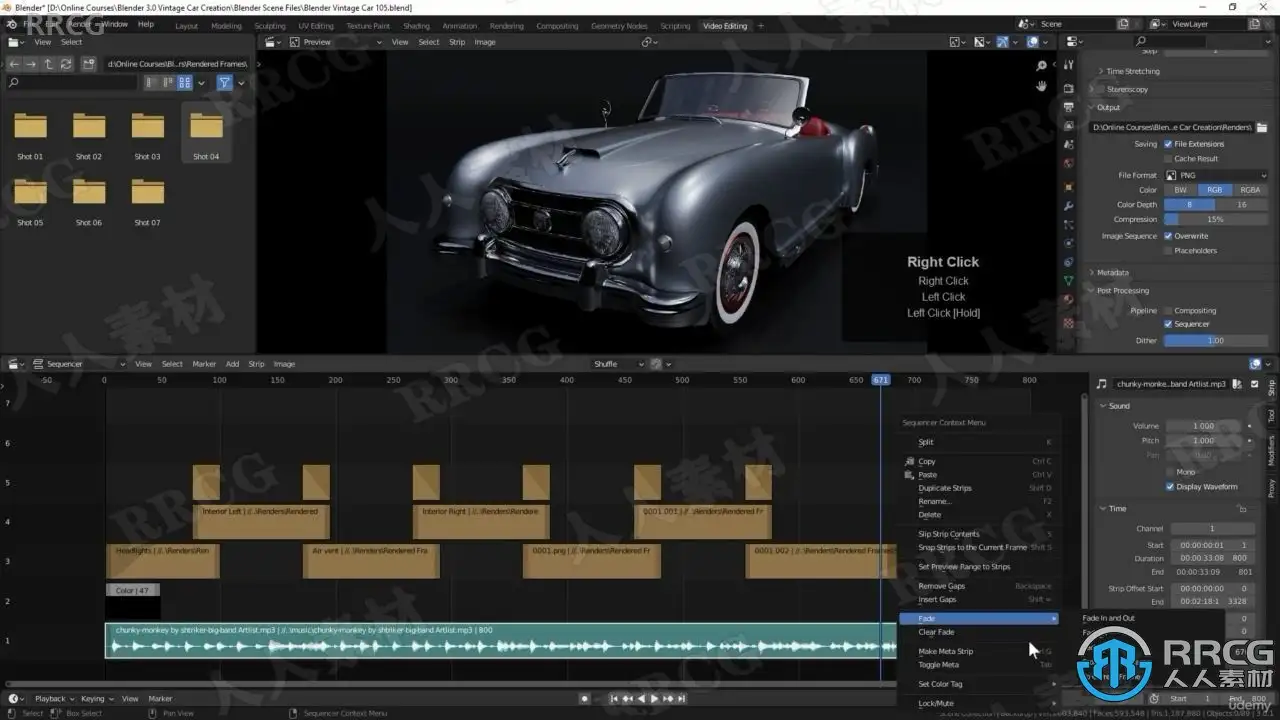Click the zoom magnifier icon in preview

(1041, 66)
